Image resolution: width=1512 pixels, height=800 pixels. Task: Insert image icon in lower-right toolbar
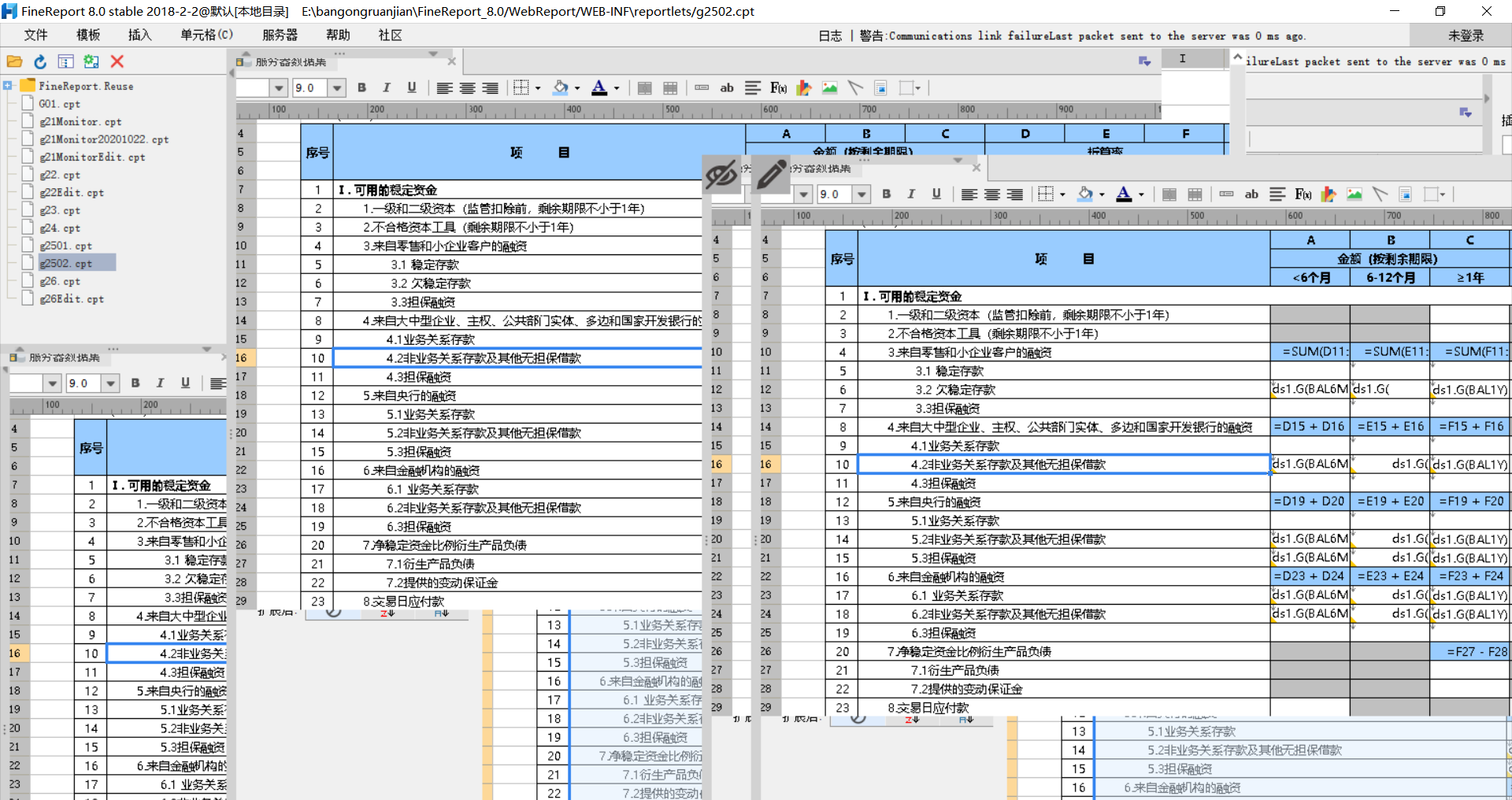(1354, 194)
